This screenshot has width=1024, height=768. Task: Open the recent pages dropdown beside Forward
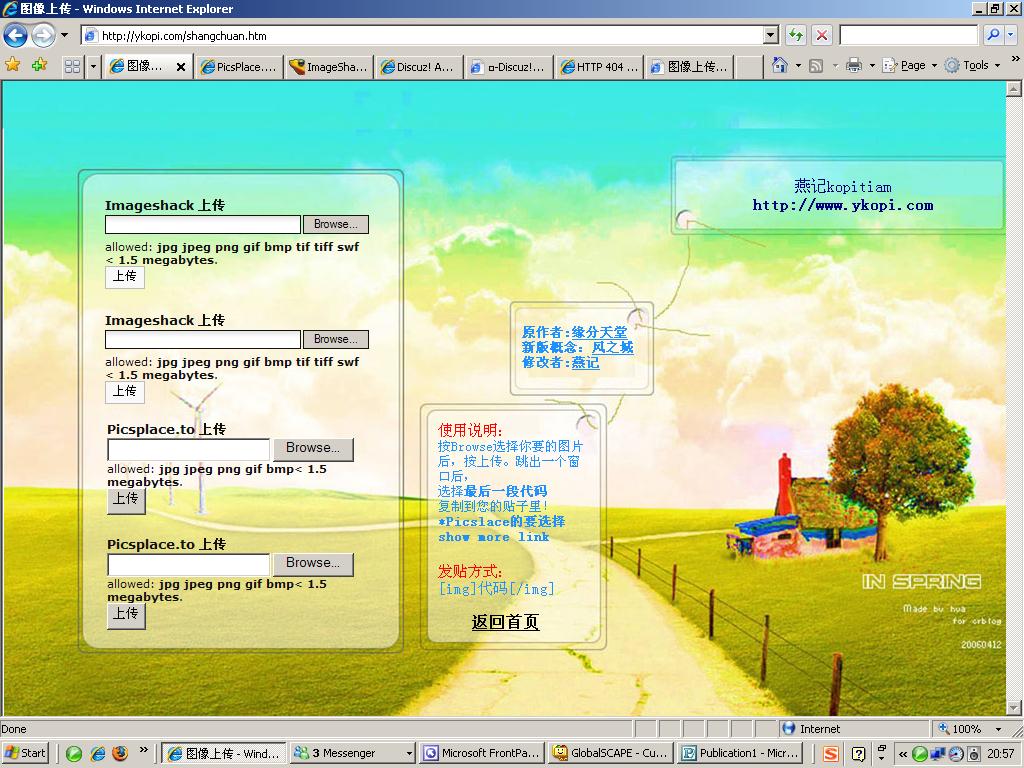pos(64,35)
